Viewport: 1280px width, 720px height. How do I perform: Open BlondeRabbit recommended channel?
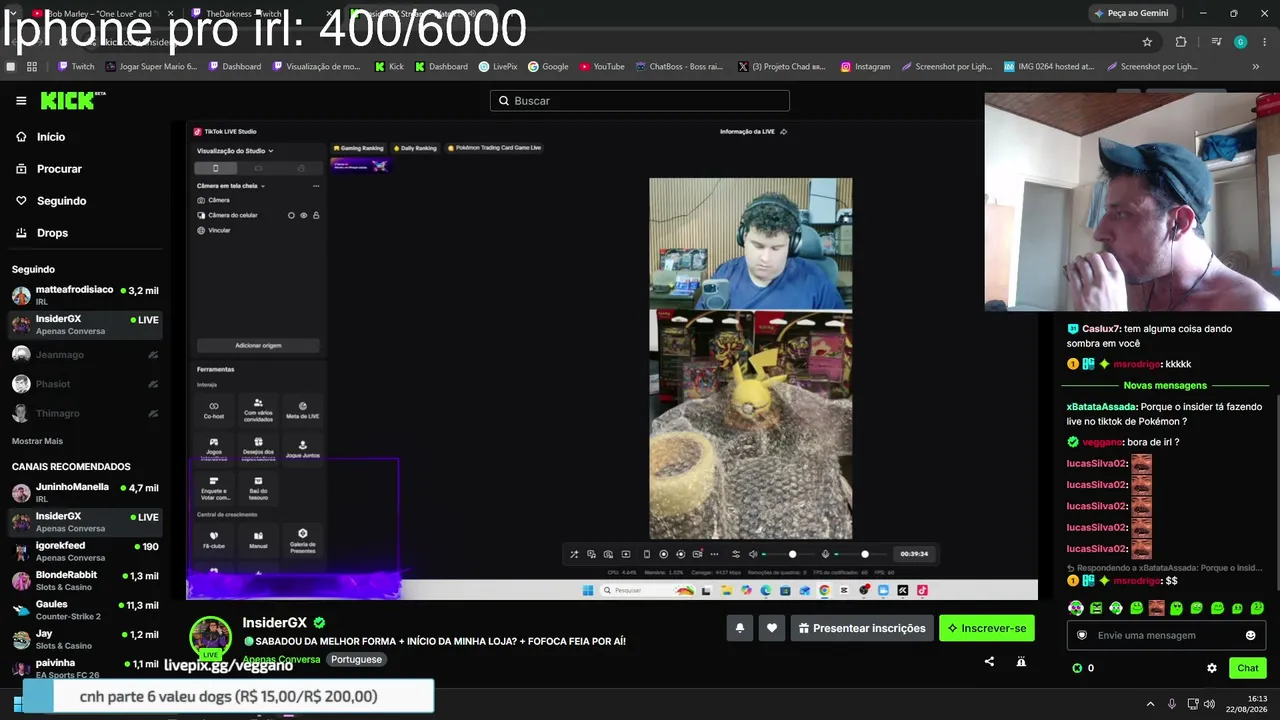[85, 580]
